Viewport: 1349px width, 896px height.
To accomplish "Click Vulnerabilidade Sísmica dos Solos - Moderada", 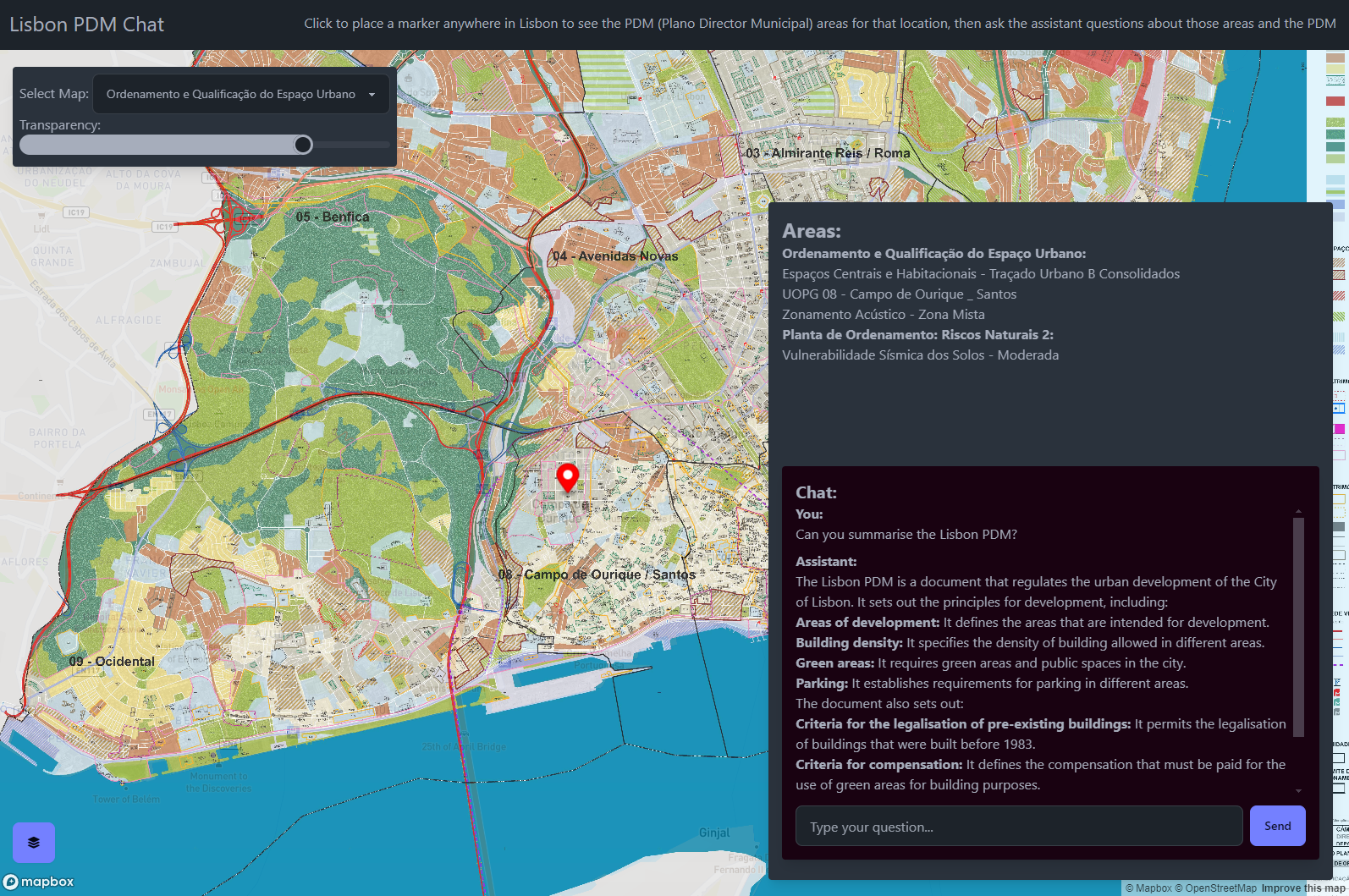I will [x=920, y=355].
